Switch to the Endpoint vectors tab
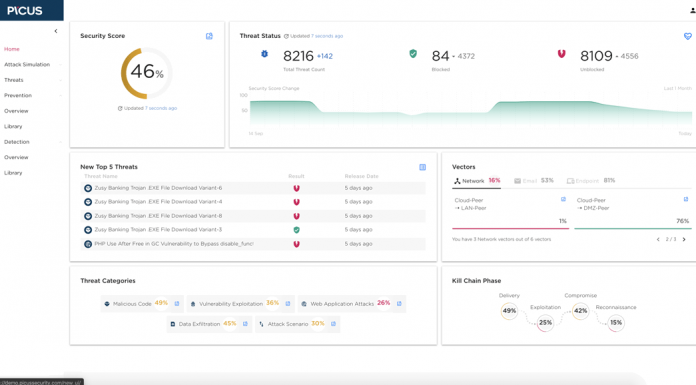 pyautogui.click(x=591, y=181)
